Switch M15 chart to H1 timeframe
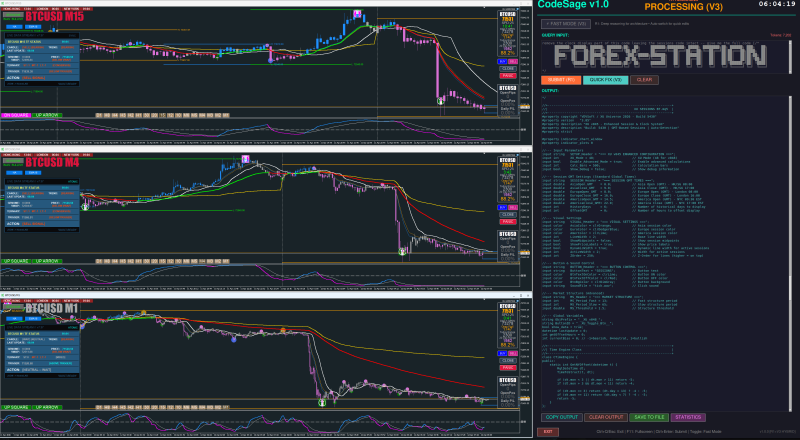 [139, 115]
